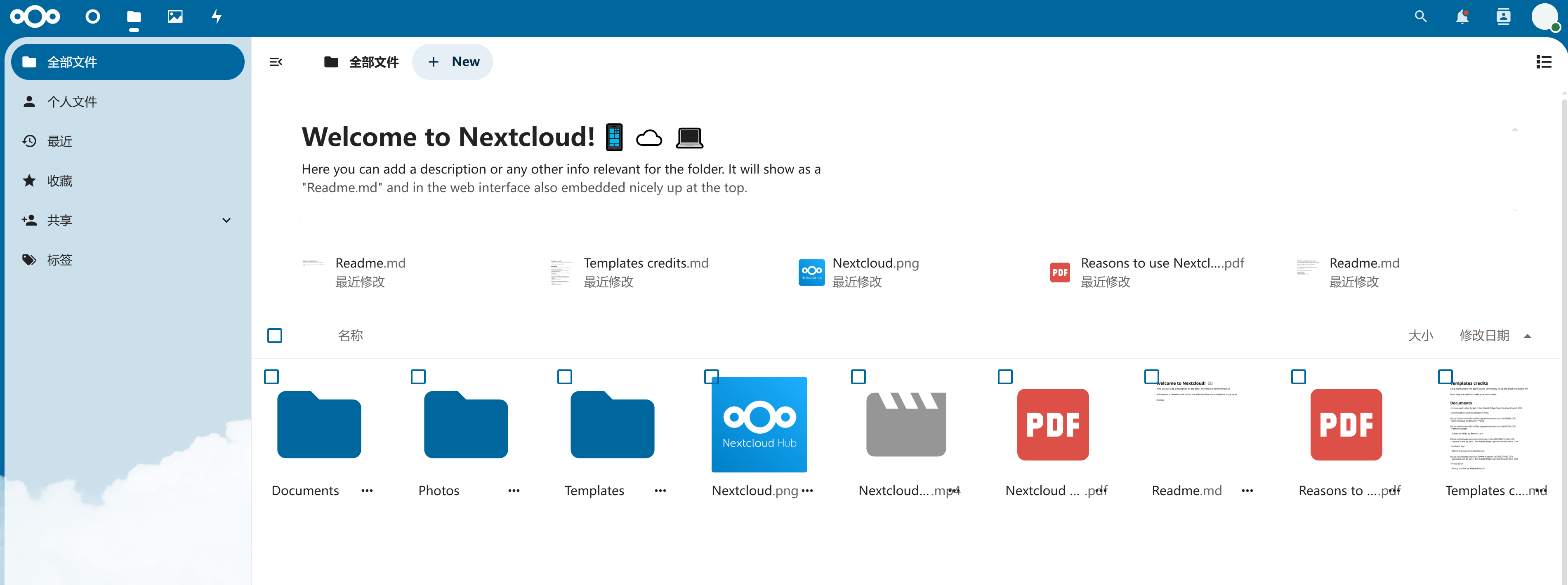
Task: Open the notifications bell
Action: pos(1462,16)
